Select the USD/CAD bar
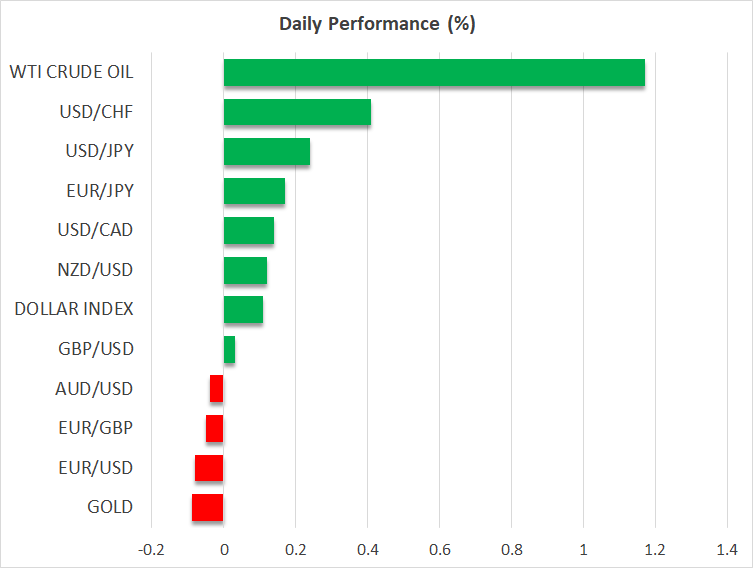This screenshot has height=568, width=753. (249, 231)
